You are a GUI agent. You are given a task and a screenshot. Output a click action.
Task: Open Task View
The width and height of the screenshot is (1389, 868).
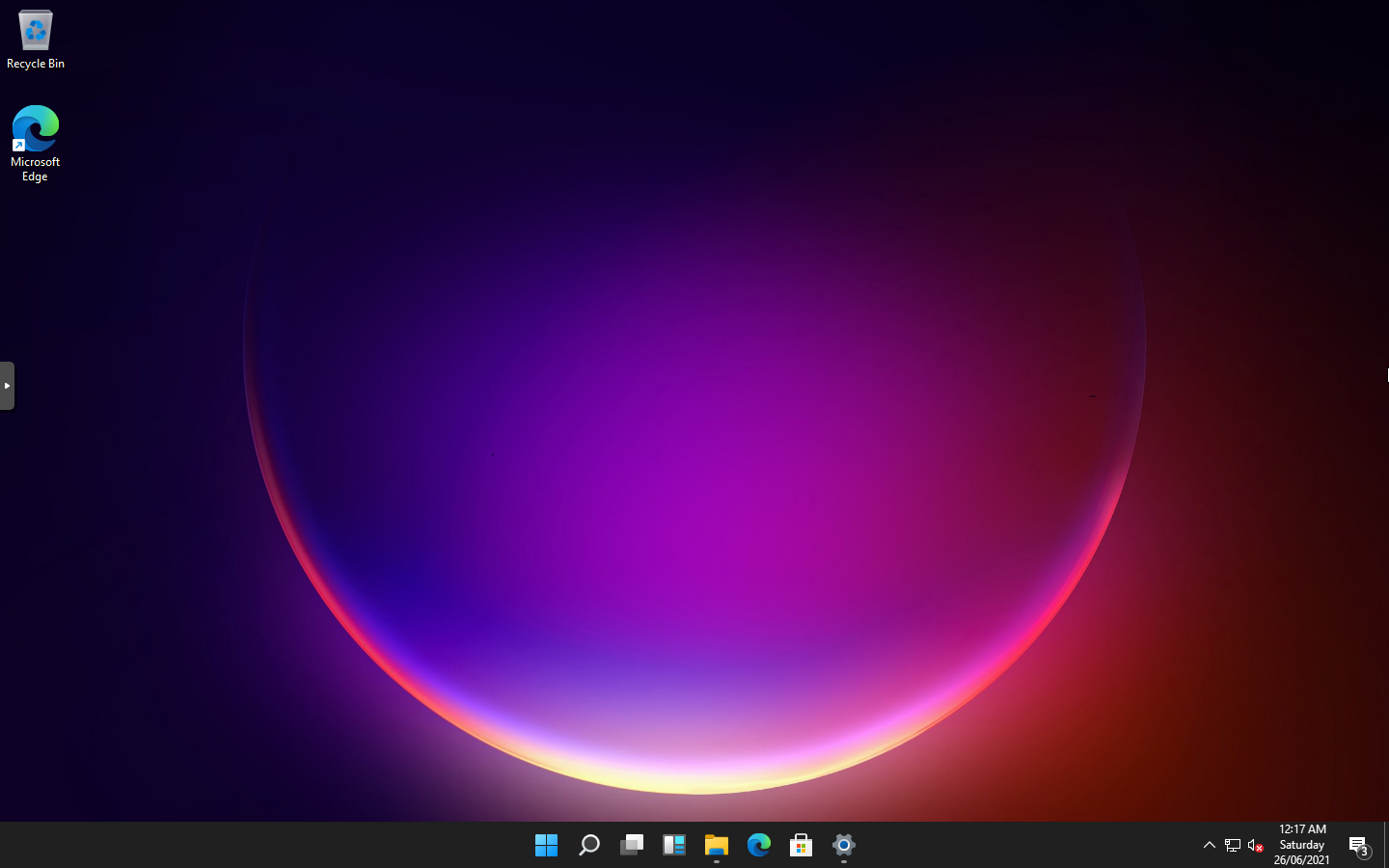[x=631, y=845]
